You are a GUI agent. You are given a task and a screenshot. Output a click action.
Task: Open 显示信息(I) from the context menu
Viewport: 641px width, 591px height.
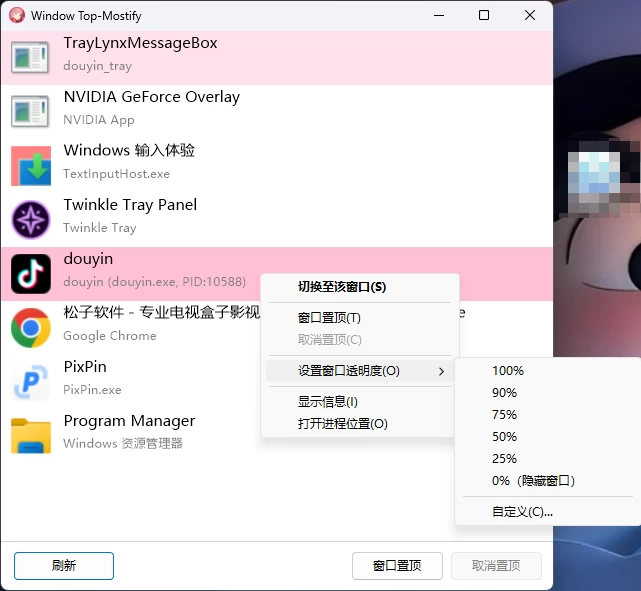(x=360, y=402)
